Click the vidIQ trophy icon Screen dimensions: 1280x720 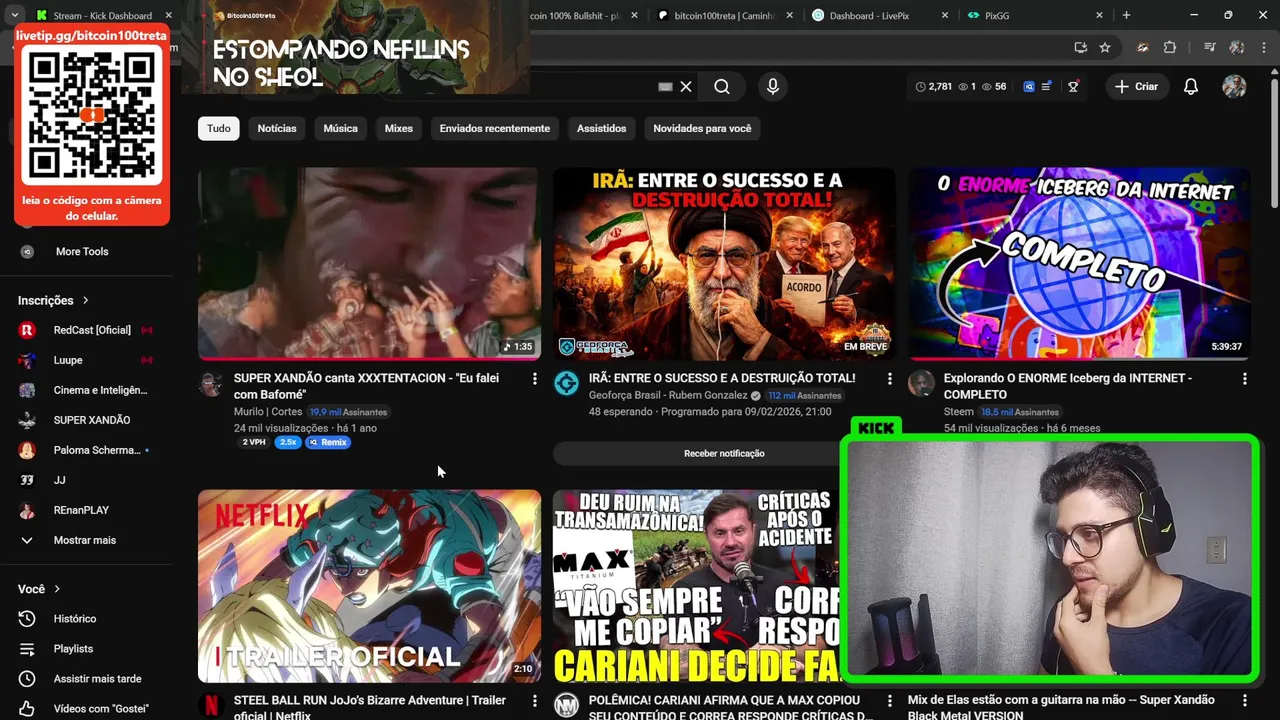pos(1073,87)
